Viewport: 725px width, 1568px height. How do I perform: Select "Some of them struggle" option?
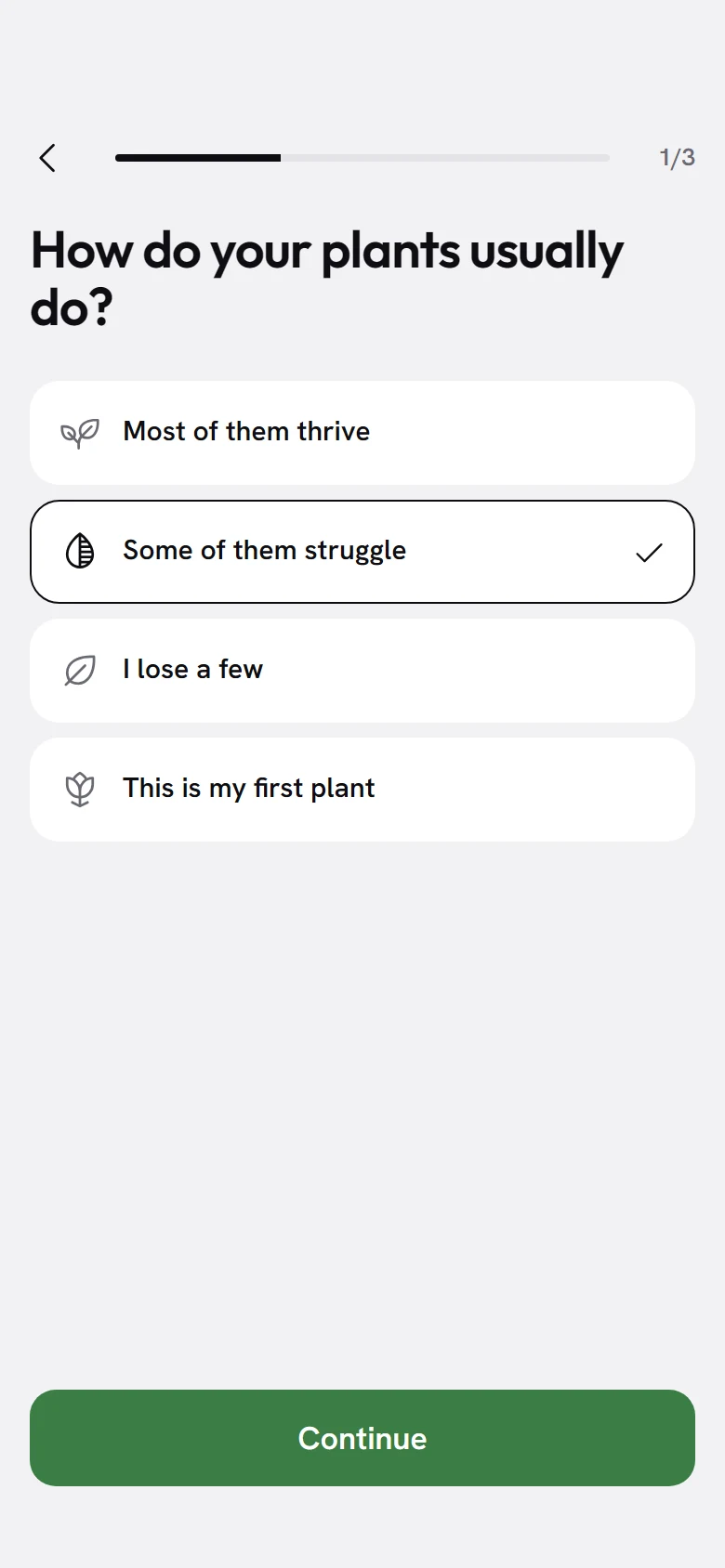pyautogui.click(x=362, y=552)
